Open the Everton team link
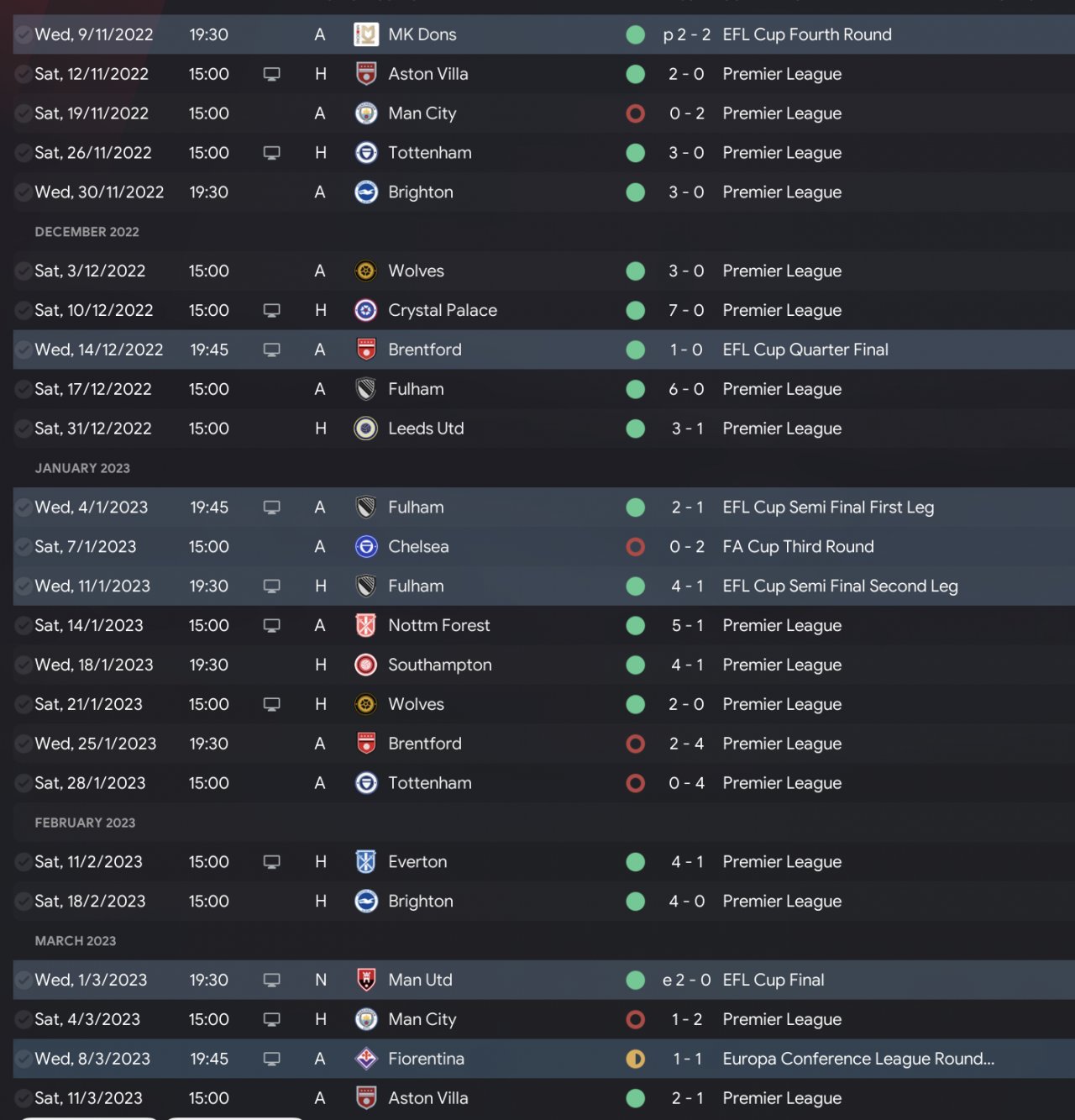This screenshot has width=1075, height=1120. (417, 862)
